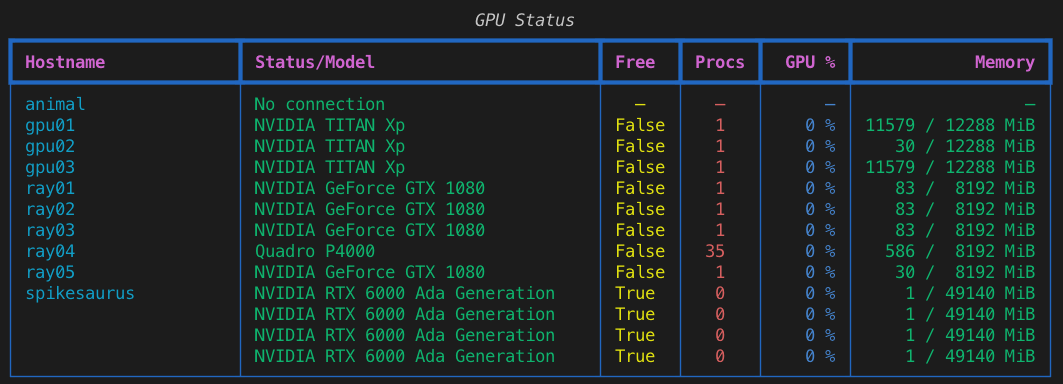Select the Status/Model column header

pyautogui.click(x=315, y=62)
